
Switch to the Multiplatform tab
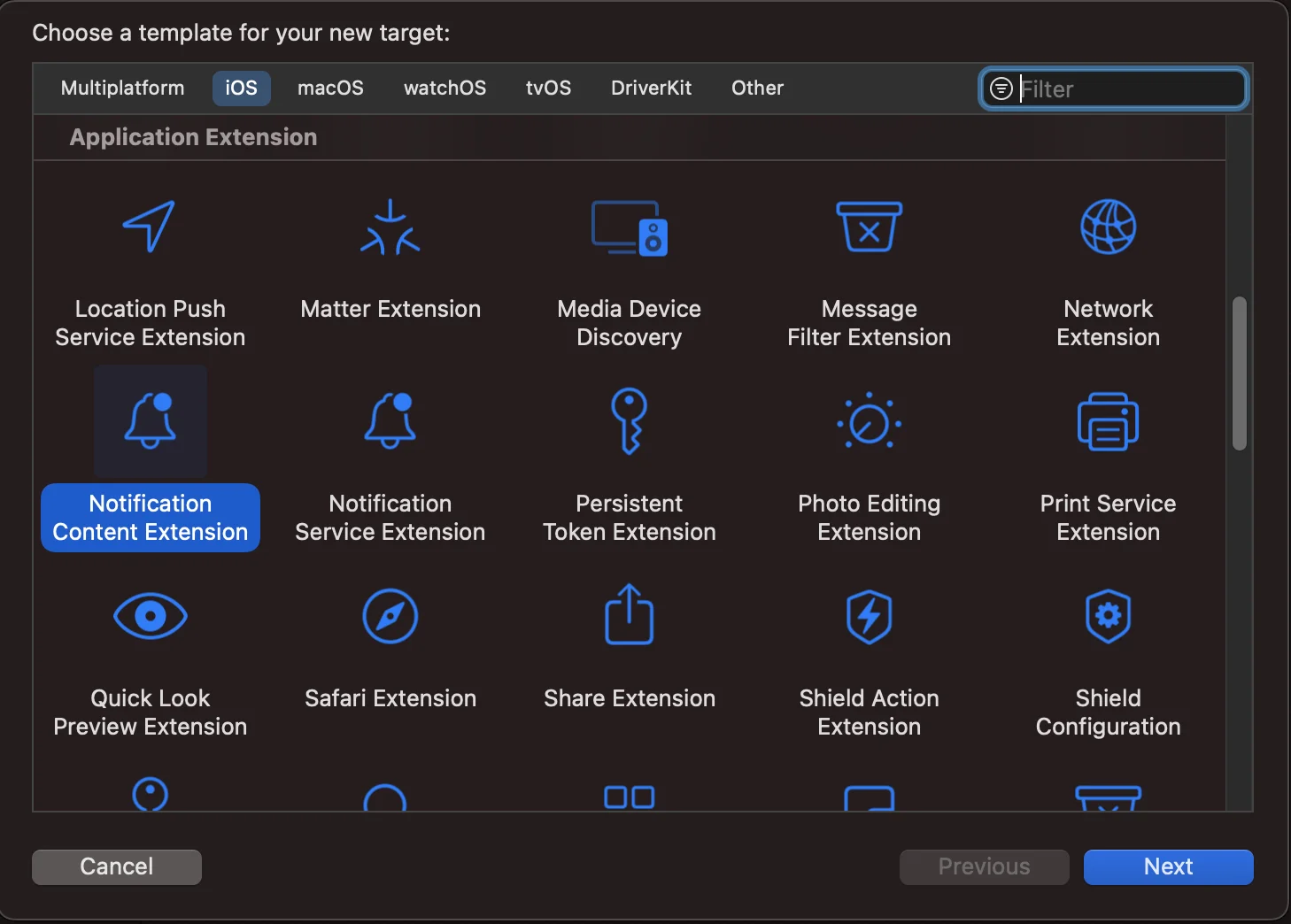pos(122,89)
